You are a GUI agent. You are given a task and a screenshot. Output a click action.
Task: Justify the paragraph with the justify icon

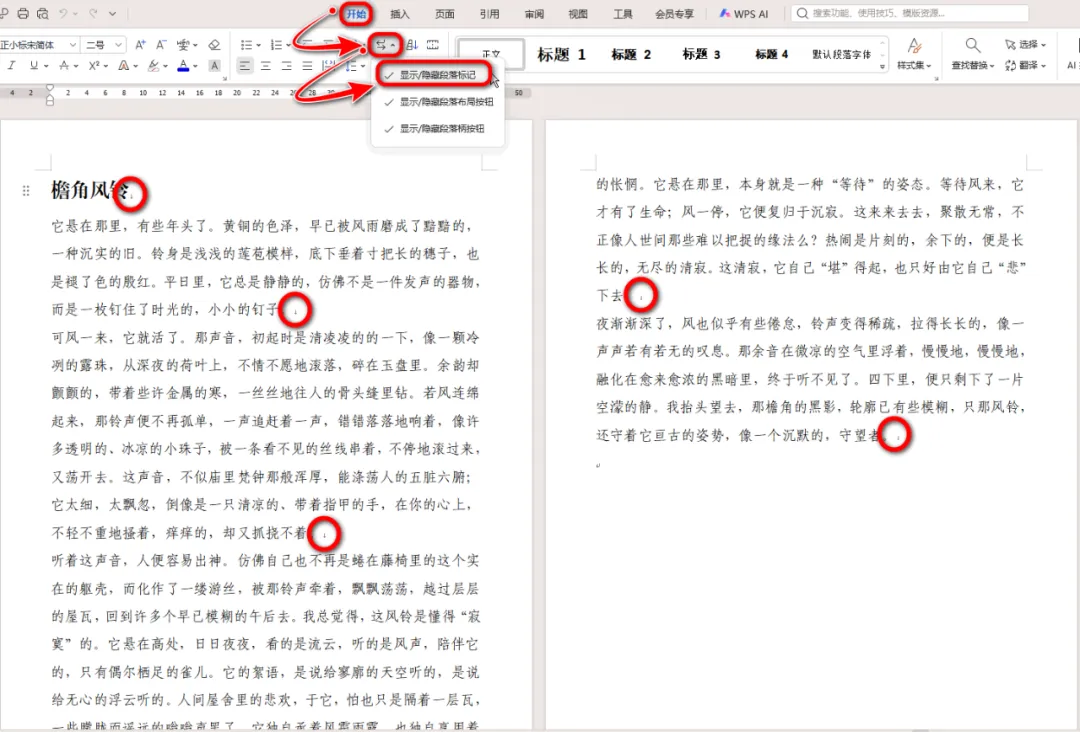[307, 66]
